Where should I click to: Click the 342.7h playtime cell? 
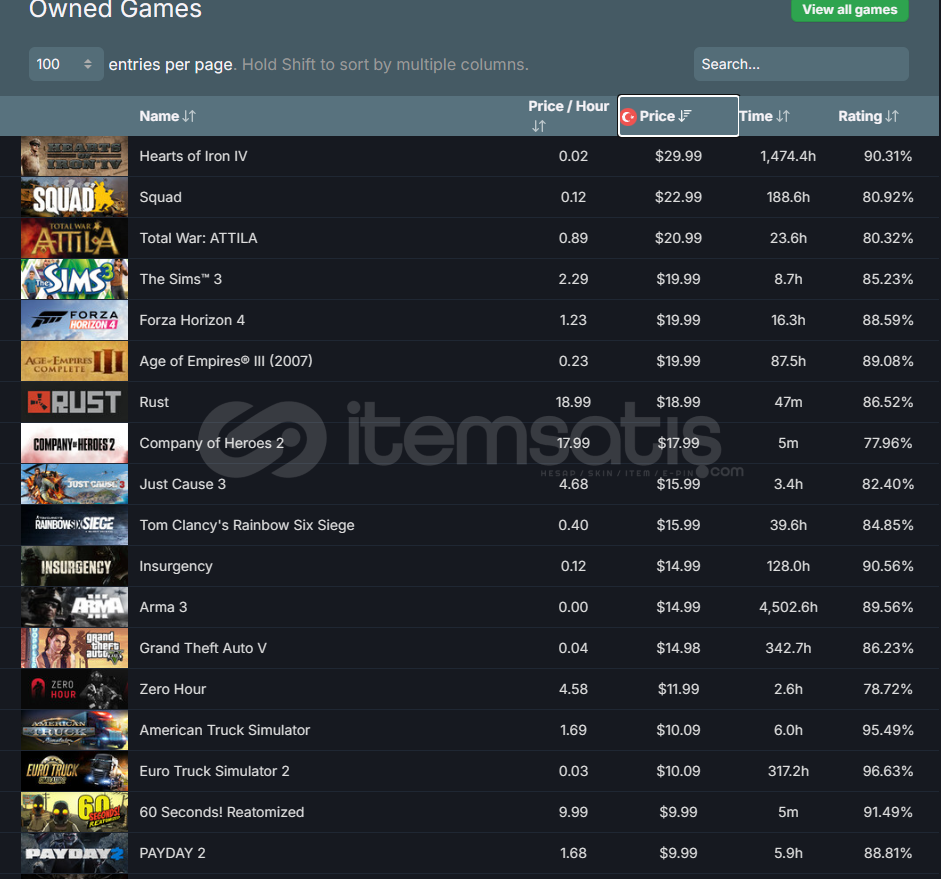point(788,648)
